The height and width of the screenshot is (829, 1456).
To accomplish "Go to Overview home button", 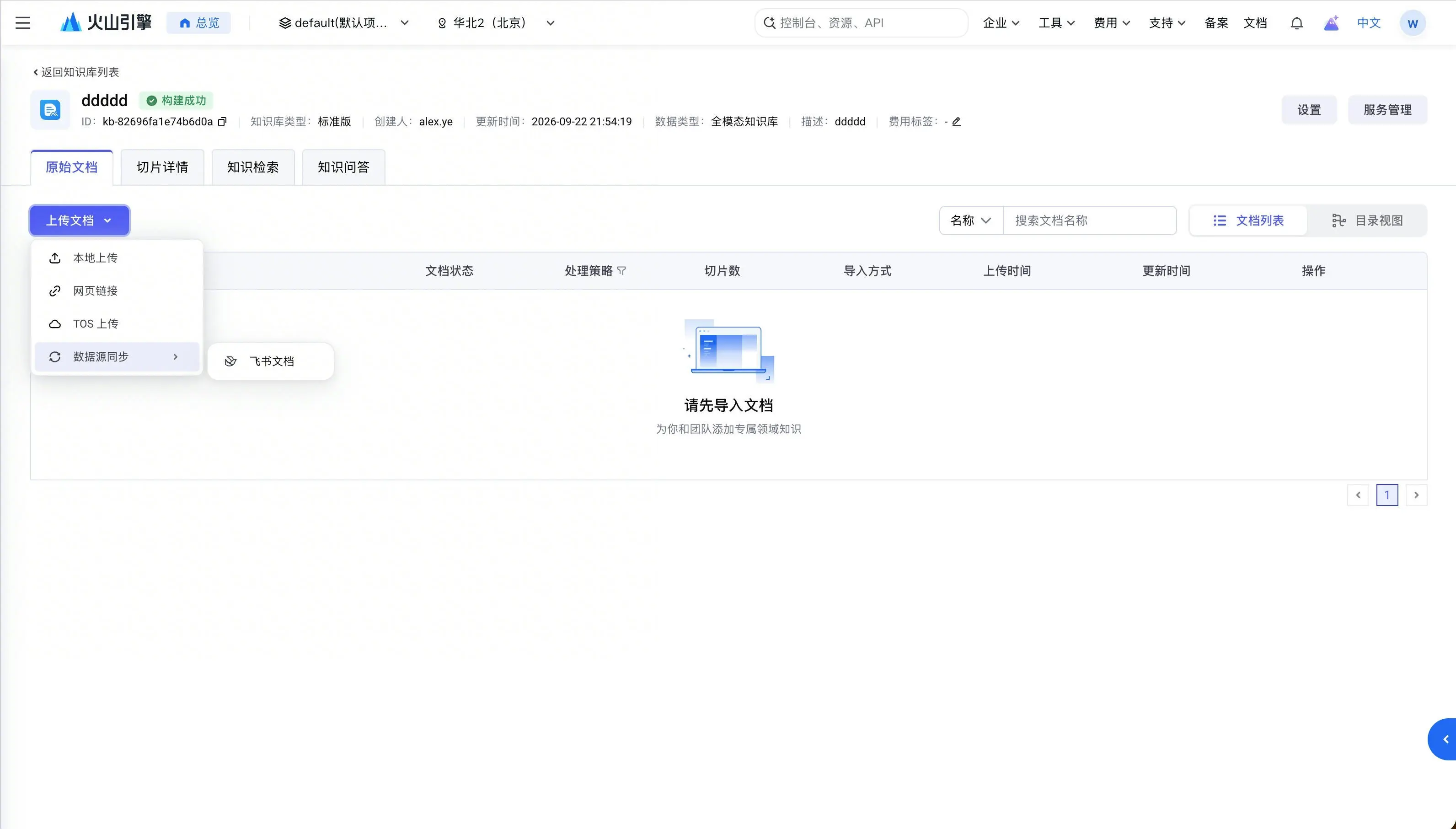I will [x=198, y=23].
